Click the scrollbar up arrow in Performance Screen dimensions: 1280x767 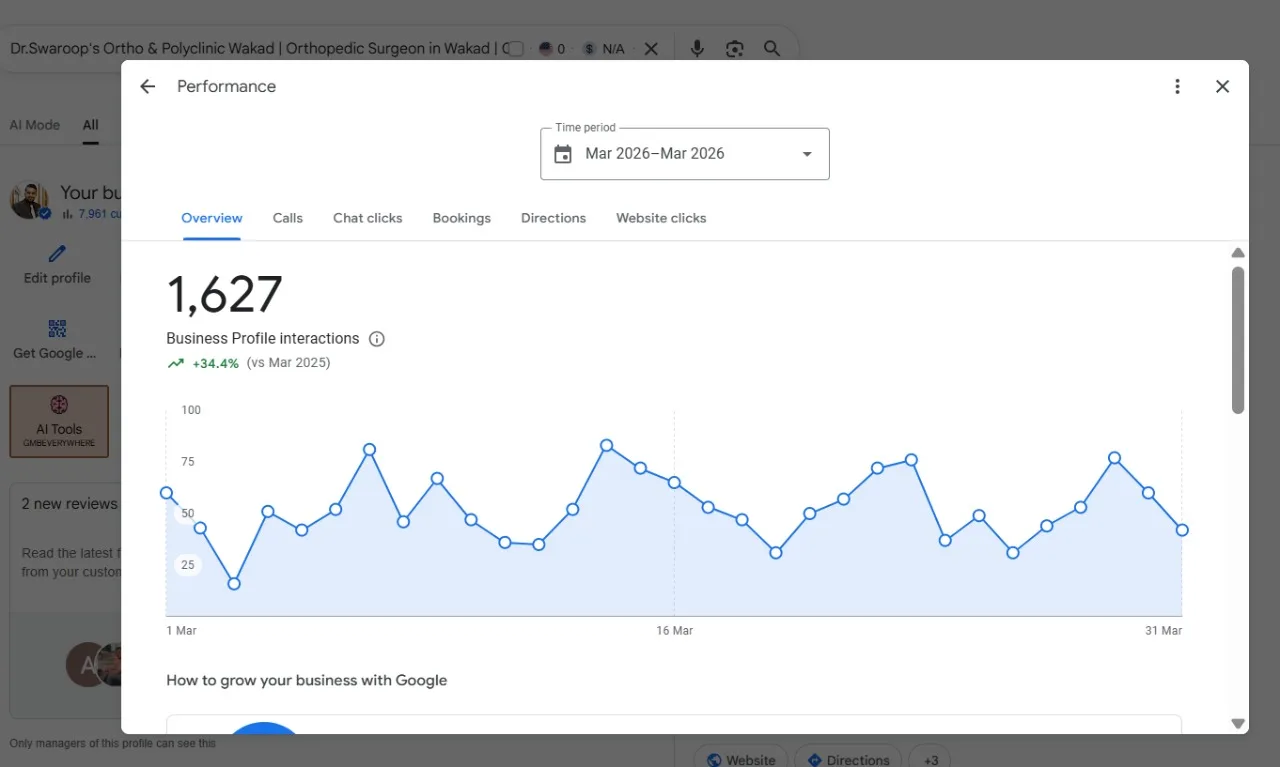pos(1238,253)
